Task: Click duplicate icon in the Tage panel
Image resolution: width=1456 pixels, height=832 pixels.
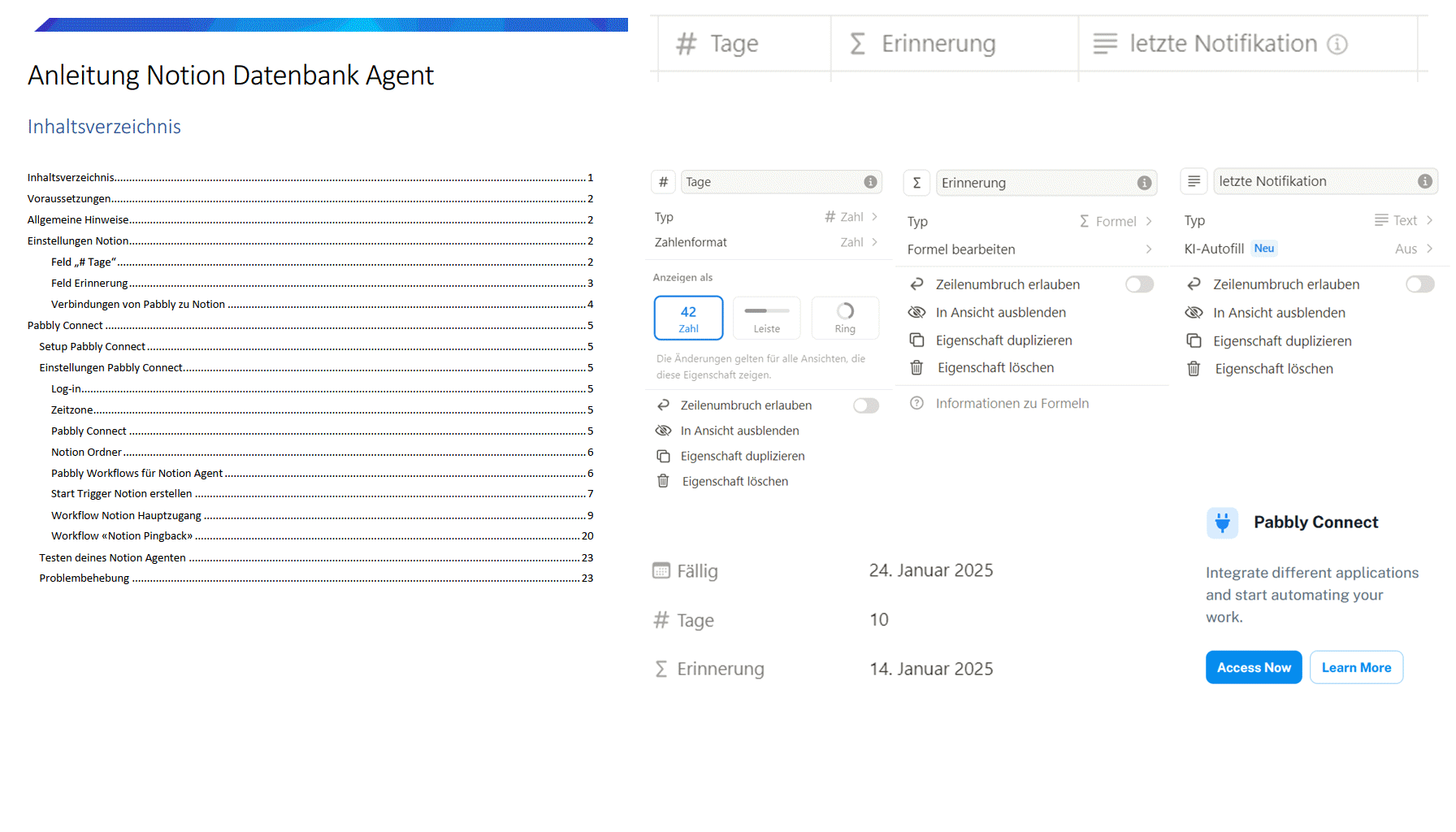Action: tap(663, 456)
